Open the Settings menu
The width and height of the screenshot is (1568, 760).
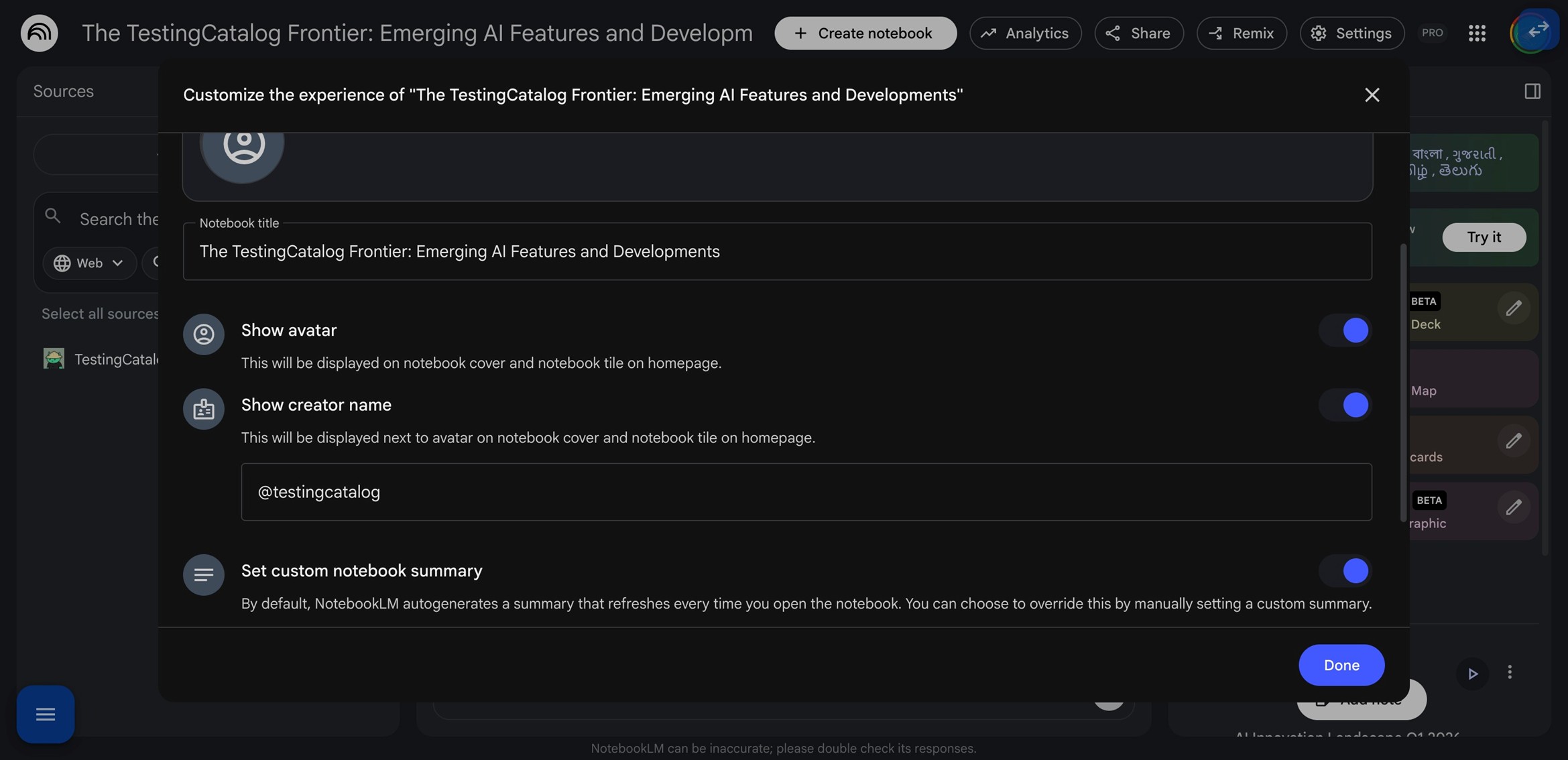click(1351, 32)
